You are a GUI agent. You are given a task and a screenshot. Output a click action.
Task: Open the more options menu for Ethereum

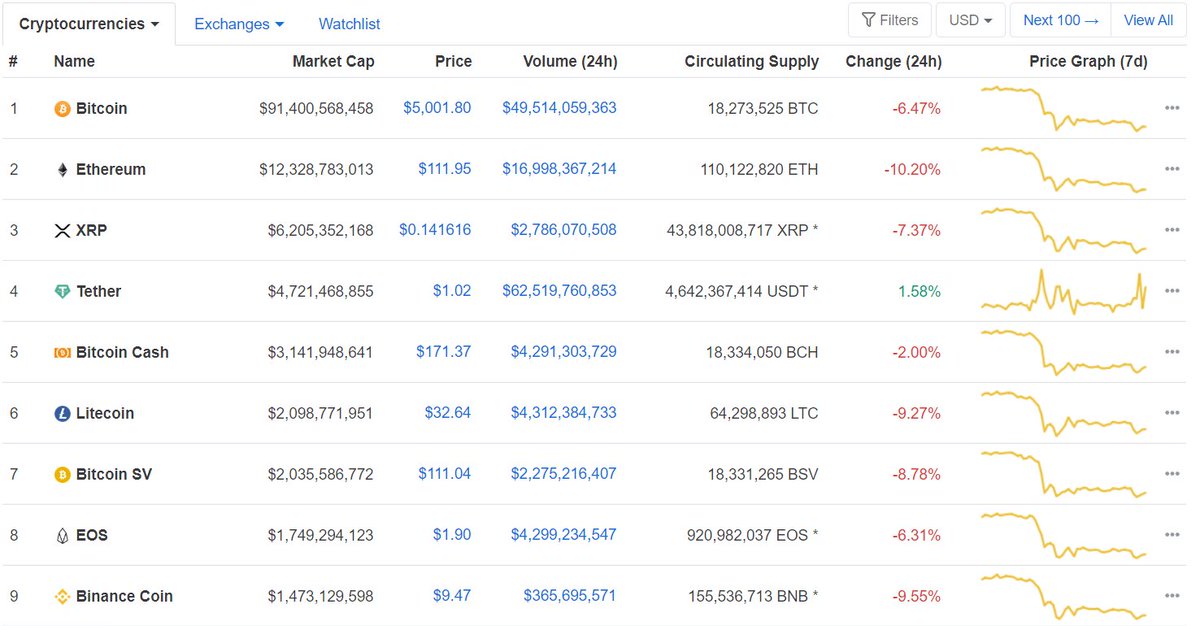click(x=1172, y=168)
